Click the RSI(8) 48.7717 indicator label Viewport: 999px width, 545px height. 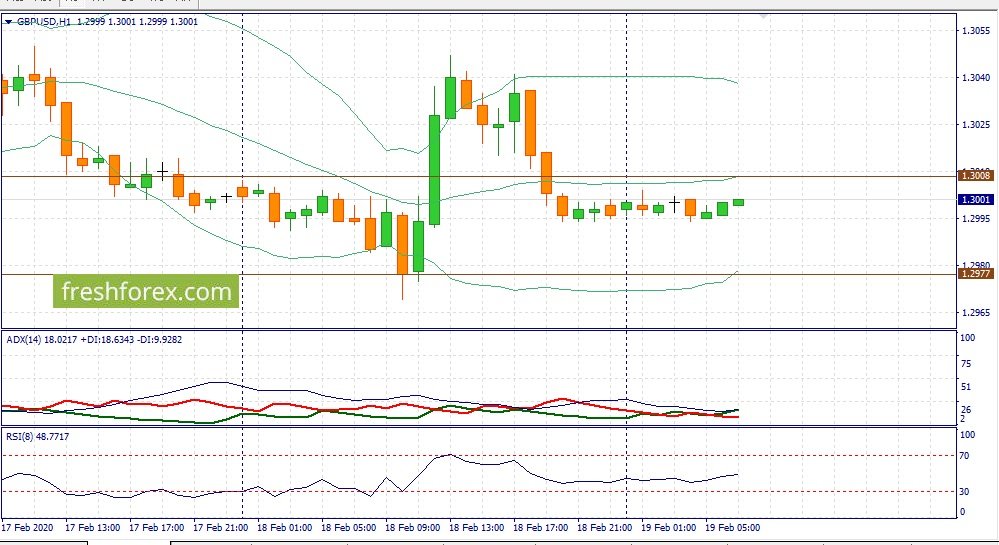tap(38, 437)
